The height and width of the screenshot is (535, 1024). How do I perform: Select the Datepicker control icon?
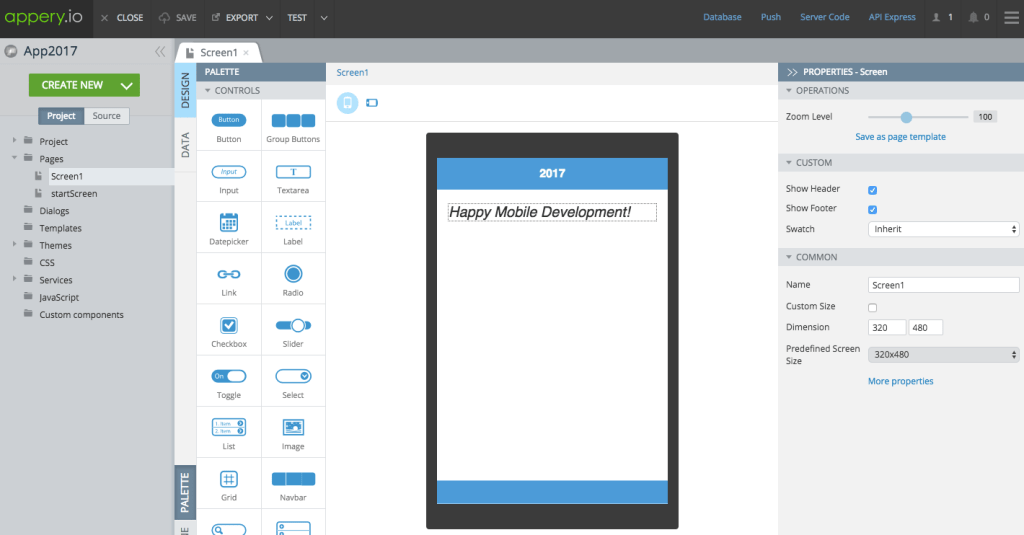(229, 223)
